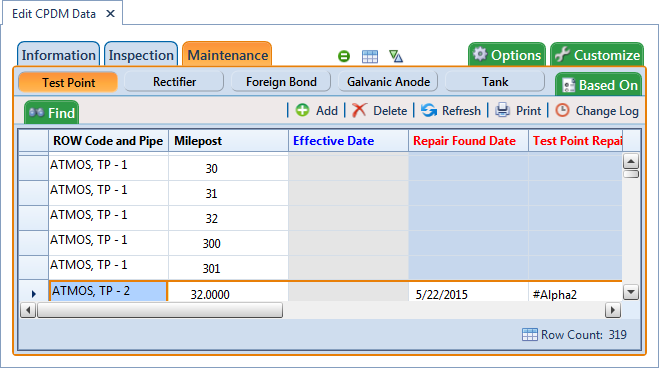Click the Effective Date cell in milepost 30 row
Viewport: 659px width, 368px height.
[x=348, y=167]
